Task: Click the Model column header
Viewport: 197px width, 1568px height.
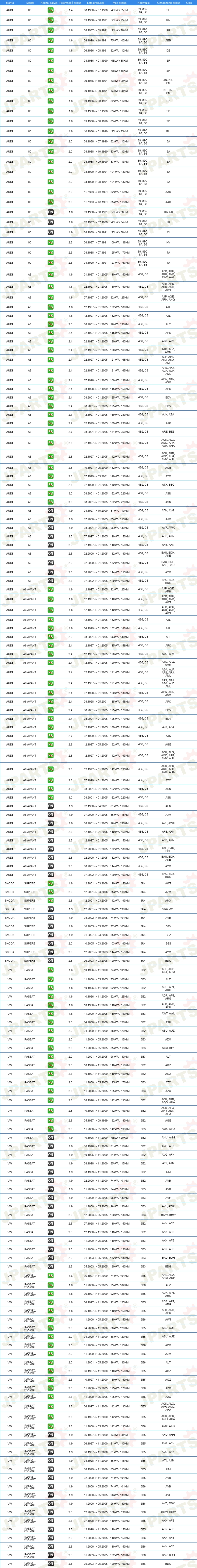Action: click(x=30, y=3)
